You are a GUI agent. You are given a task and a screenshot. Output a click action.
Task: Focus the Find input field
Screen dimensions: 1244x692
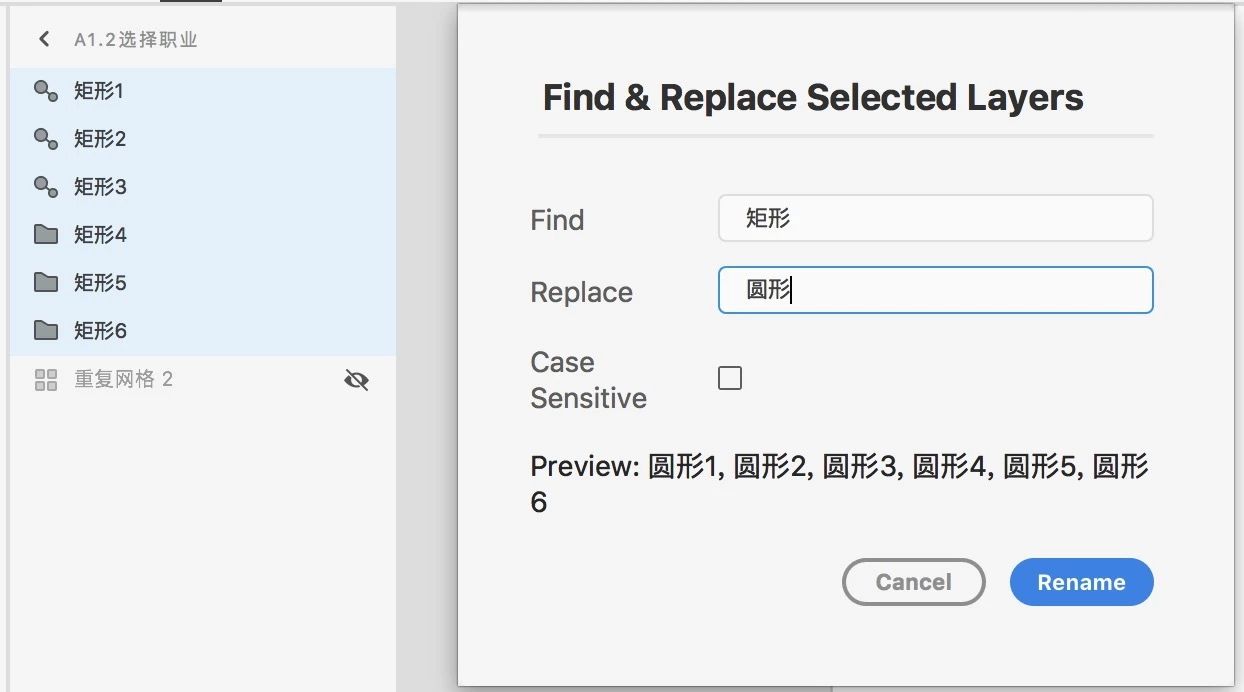pos(936,218)
